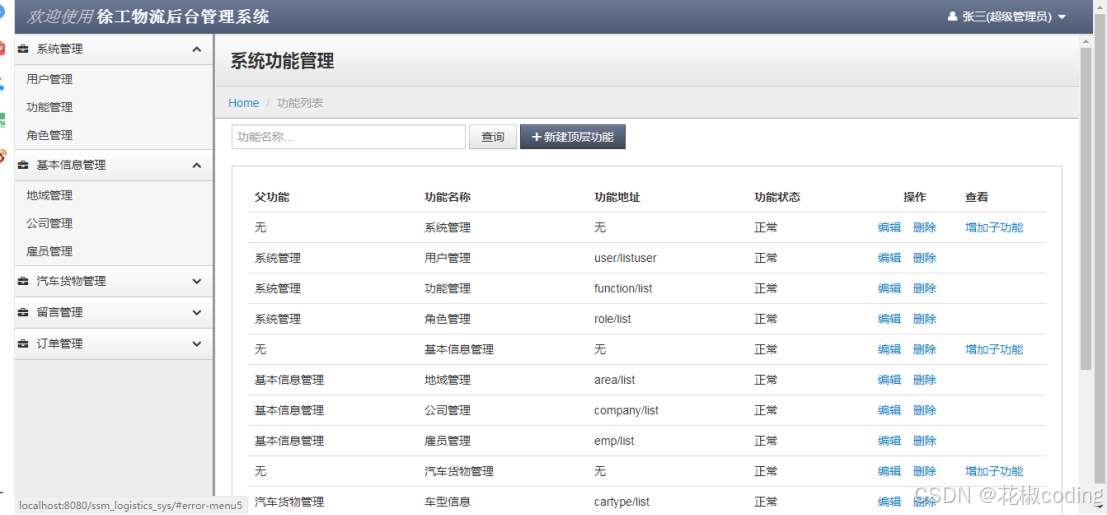Expand the 留言管理 sidebar section chevron
Image resolution: width=1107 pixels, height=515 pixels.
click(x=197, y=312)
